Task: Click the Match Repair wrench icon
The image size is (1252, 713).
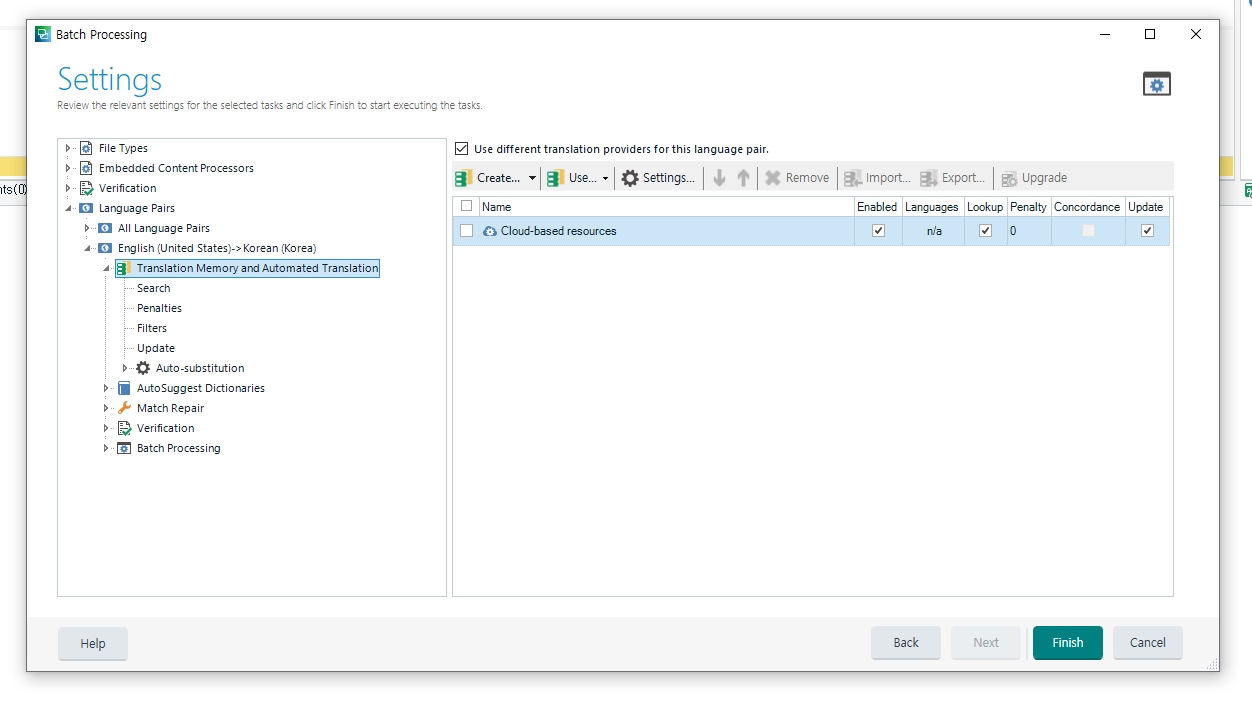Action: pos(124,408)
